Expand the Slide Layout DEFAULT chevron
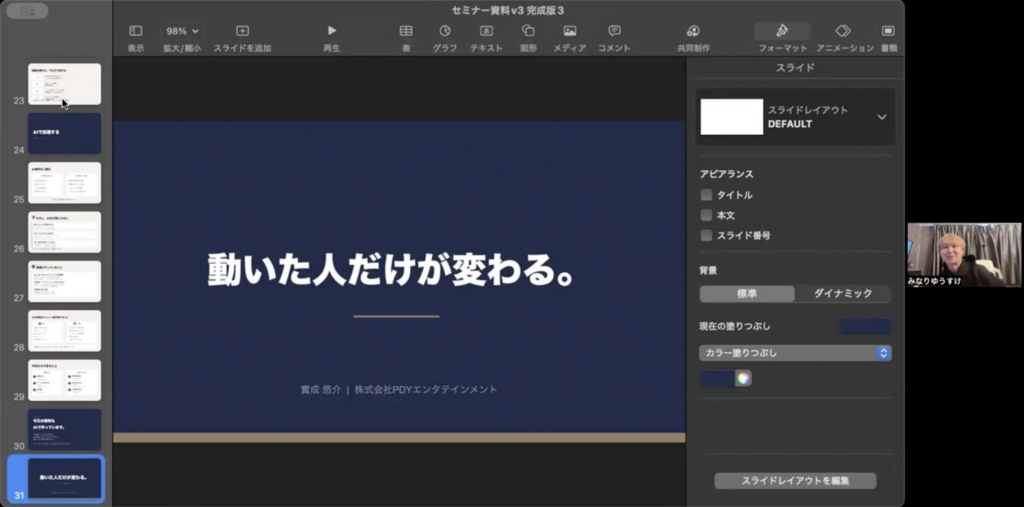The width and height of the screenshot is (1024, 507). 881,117
